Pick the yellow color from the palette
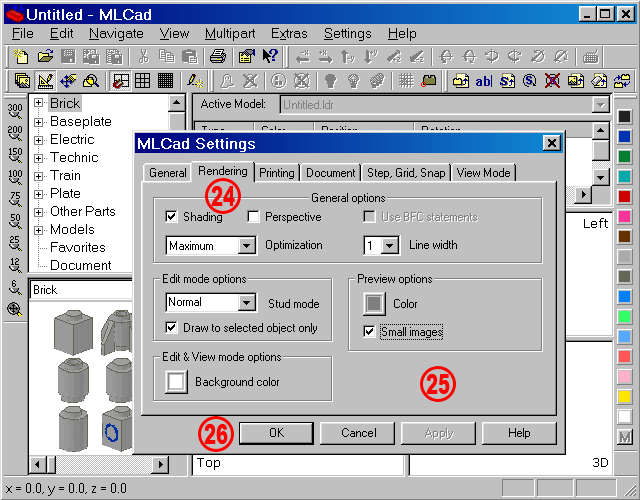 (x=624, y=396)
